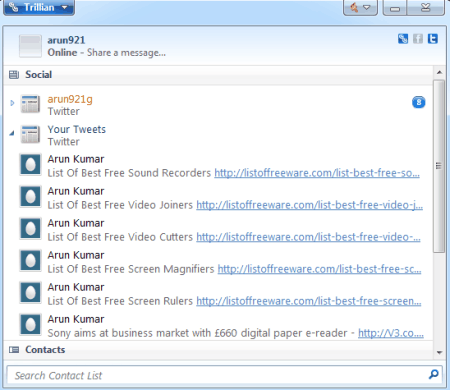Click the unread count badge showing 8
The image size is (450, 390).
(419, 102)
